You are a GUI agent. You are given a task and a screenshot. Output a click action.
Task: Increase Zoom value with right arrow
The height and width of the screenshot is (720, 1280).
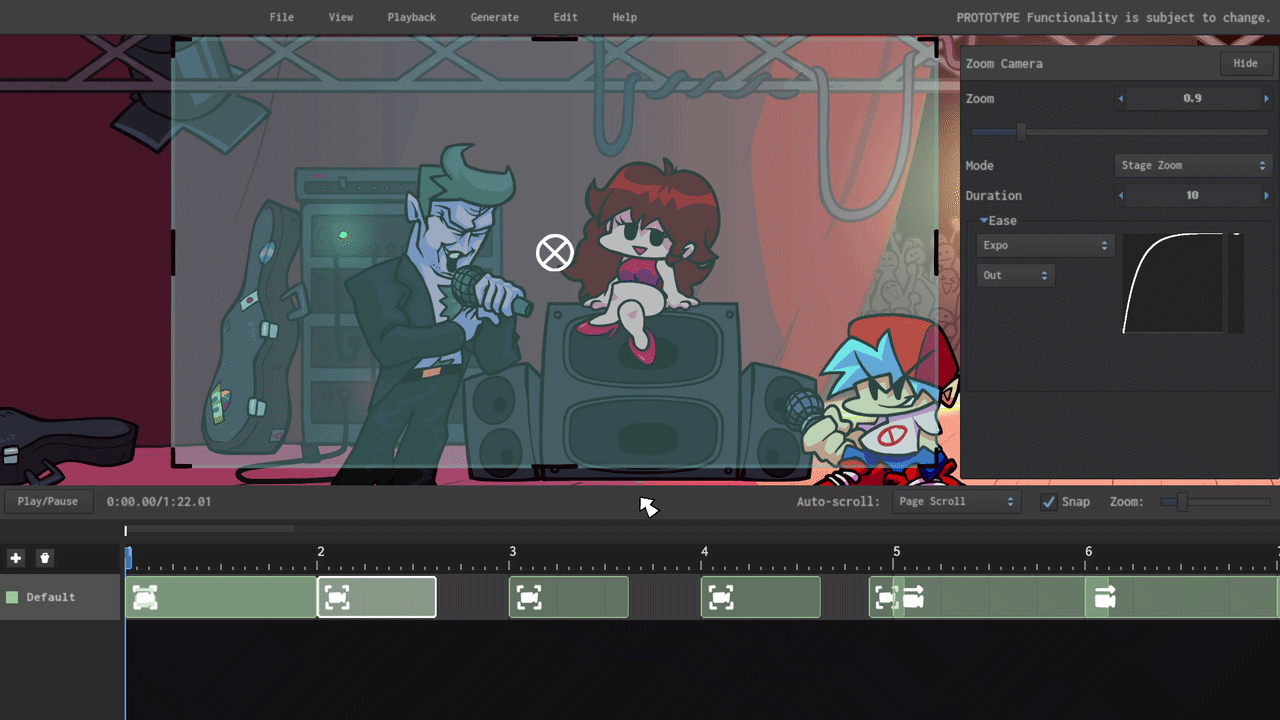1266,99
